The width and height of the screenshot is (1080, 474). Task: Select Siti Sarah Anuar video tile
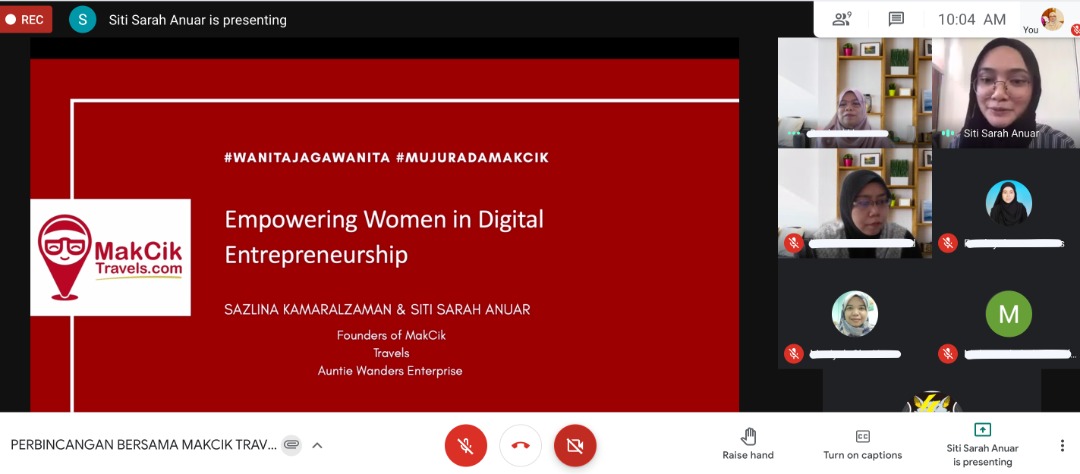click(x=1003, y=92)
